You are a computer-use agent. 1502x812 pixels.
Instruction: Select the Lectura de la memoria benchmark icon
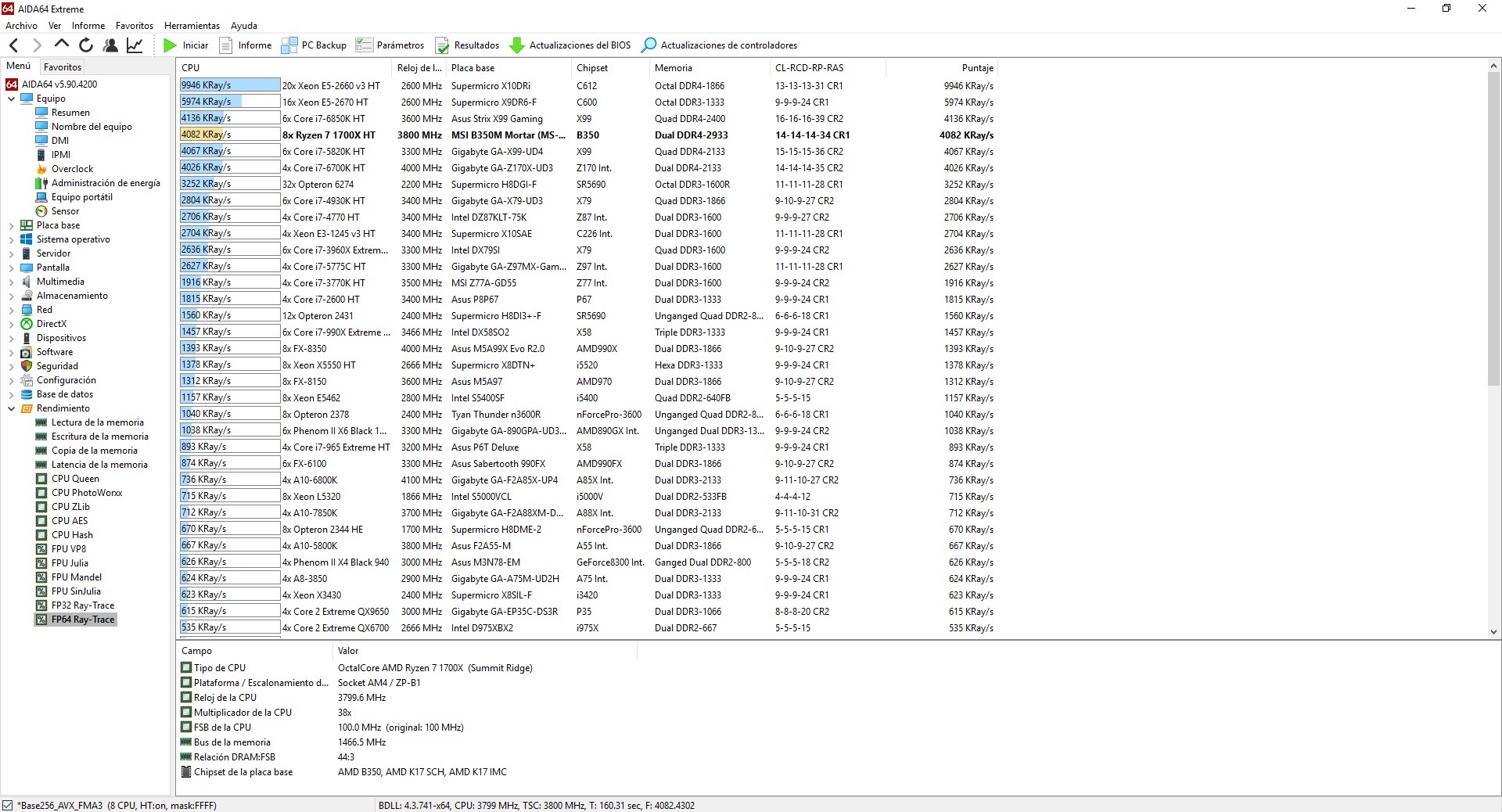(x=41, y=422)
